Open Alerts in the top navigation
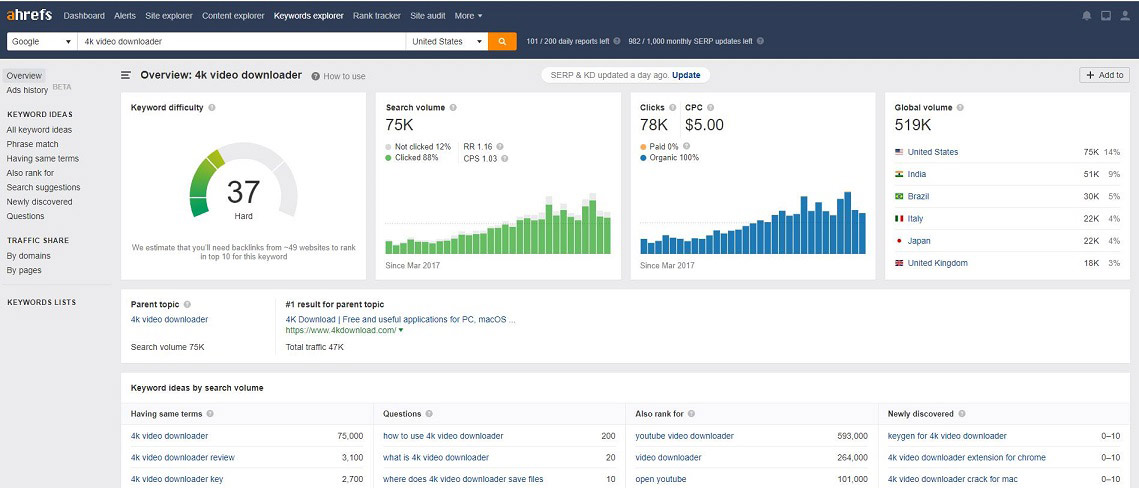Image resolution: width=1139 pixels, height=488 pixels. [x=126, y=15]
